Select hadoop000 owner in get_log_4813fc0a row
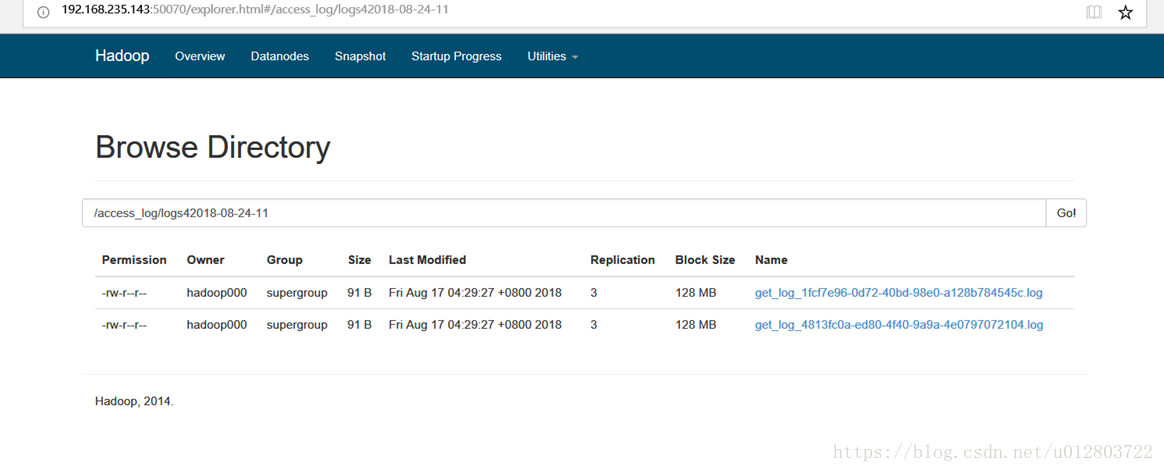Image resolution: width=1164 pixels, height=472 pixels. tap(217, 325)
